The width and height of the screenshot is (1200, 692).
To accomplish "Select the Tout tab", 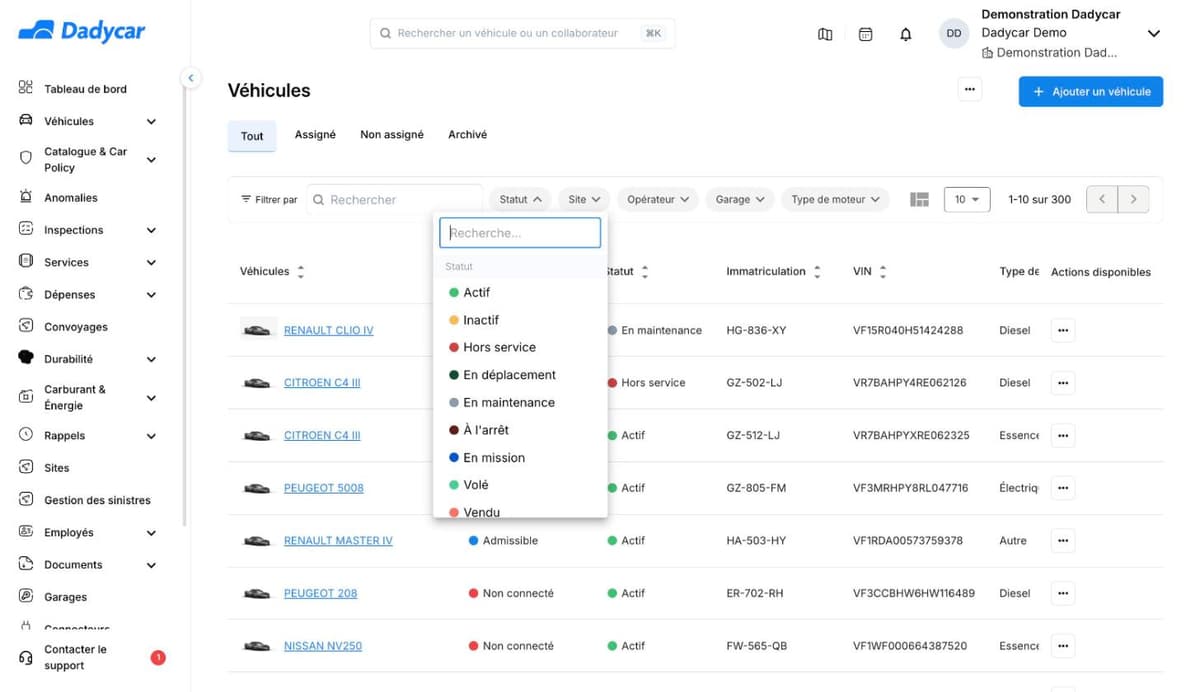I will pyautogui.click(x=252, y=136).
